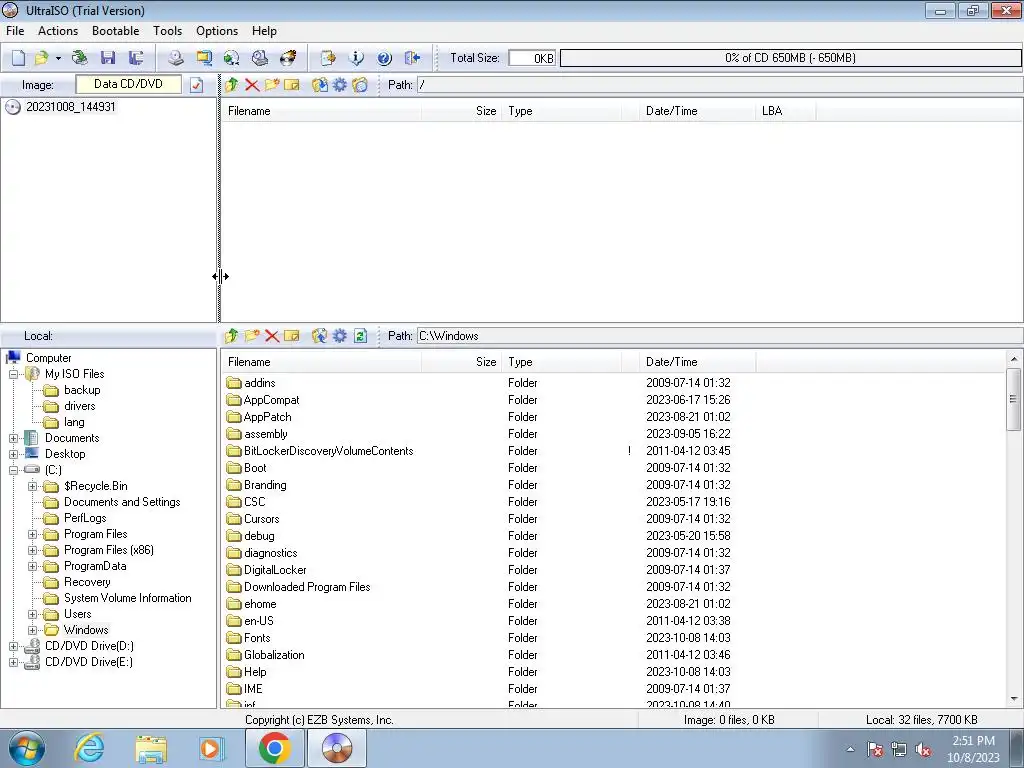Click the Compress ISO monitor-folder icon
Image resolution: width=1024 pixels, height=768 pixels.
point(204,58)
